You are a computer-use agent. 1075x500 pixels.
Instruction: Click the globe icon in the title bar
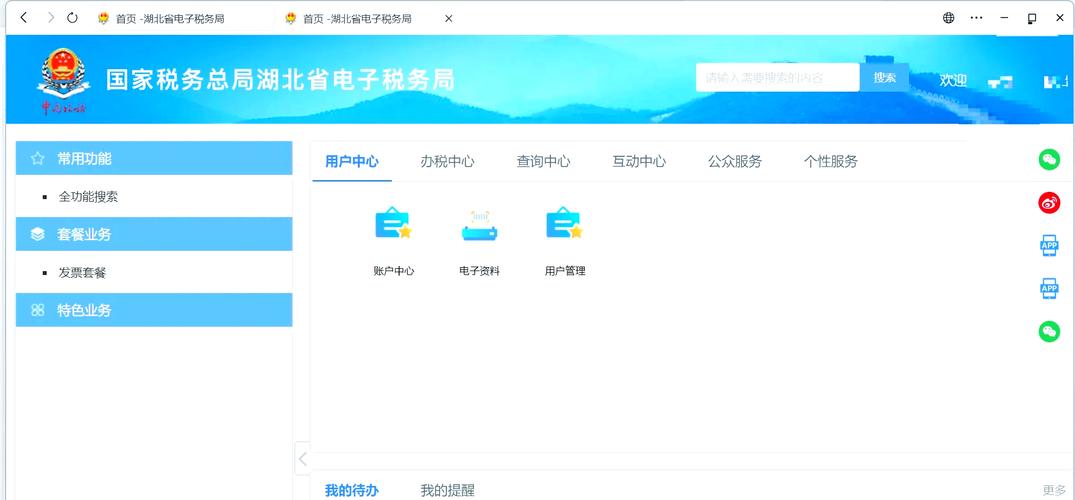pyautogui.click(x=949, y=18)
